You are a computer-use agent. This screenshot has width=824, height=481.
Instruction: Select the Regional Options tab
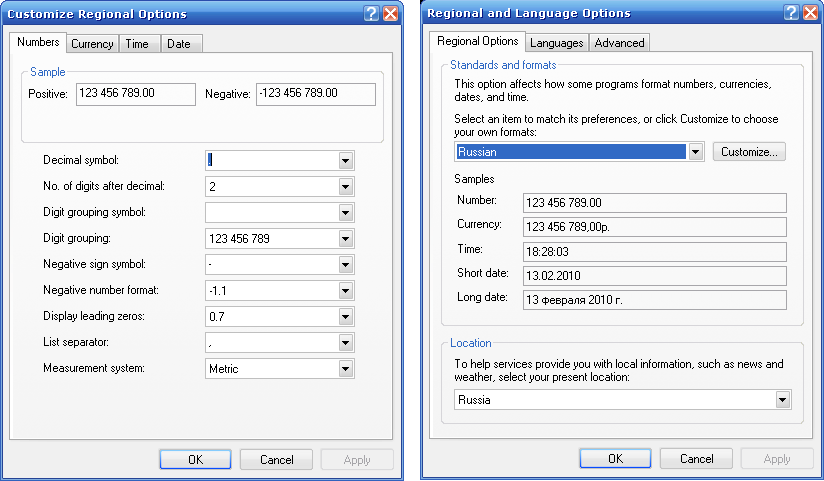[477, 41]
